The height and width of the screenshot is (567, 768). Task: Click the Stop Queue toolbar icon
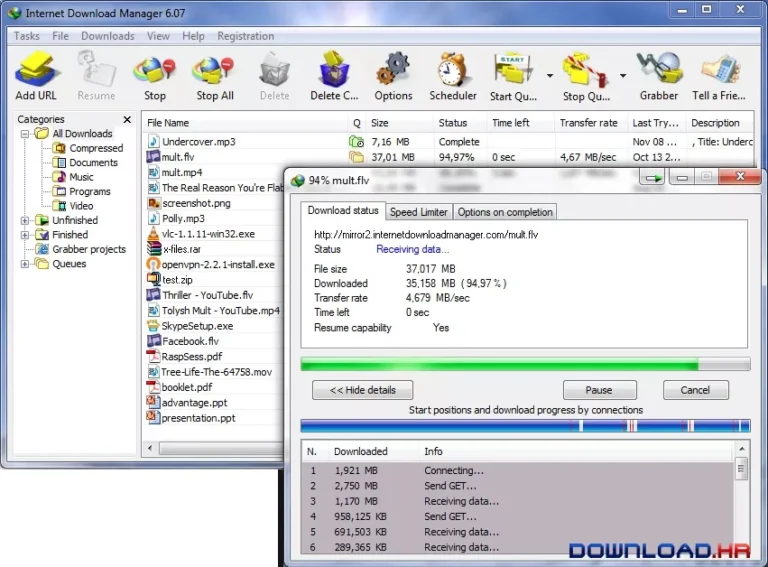(585, 71)
